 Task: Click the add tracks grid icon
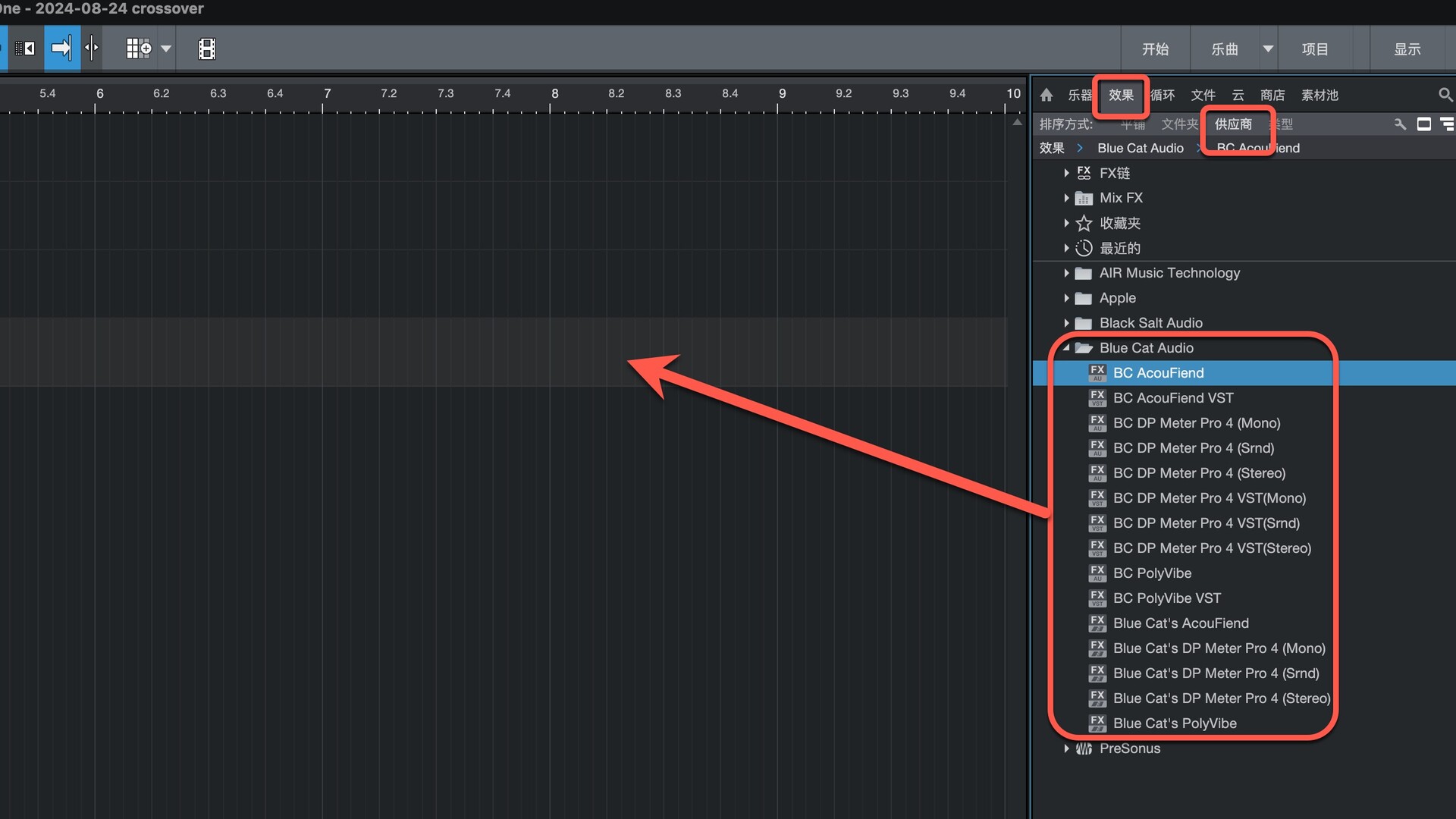[x=139, y=49]
